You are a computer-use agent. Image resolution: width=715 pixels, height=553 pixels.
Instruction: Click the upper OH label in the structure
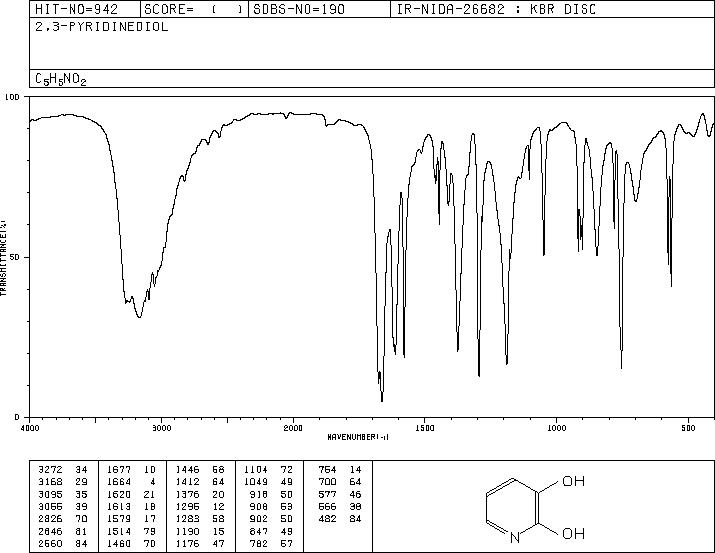click(573, 481)
